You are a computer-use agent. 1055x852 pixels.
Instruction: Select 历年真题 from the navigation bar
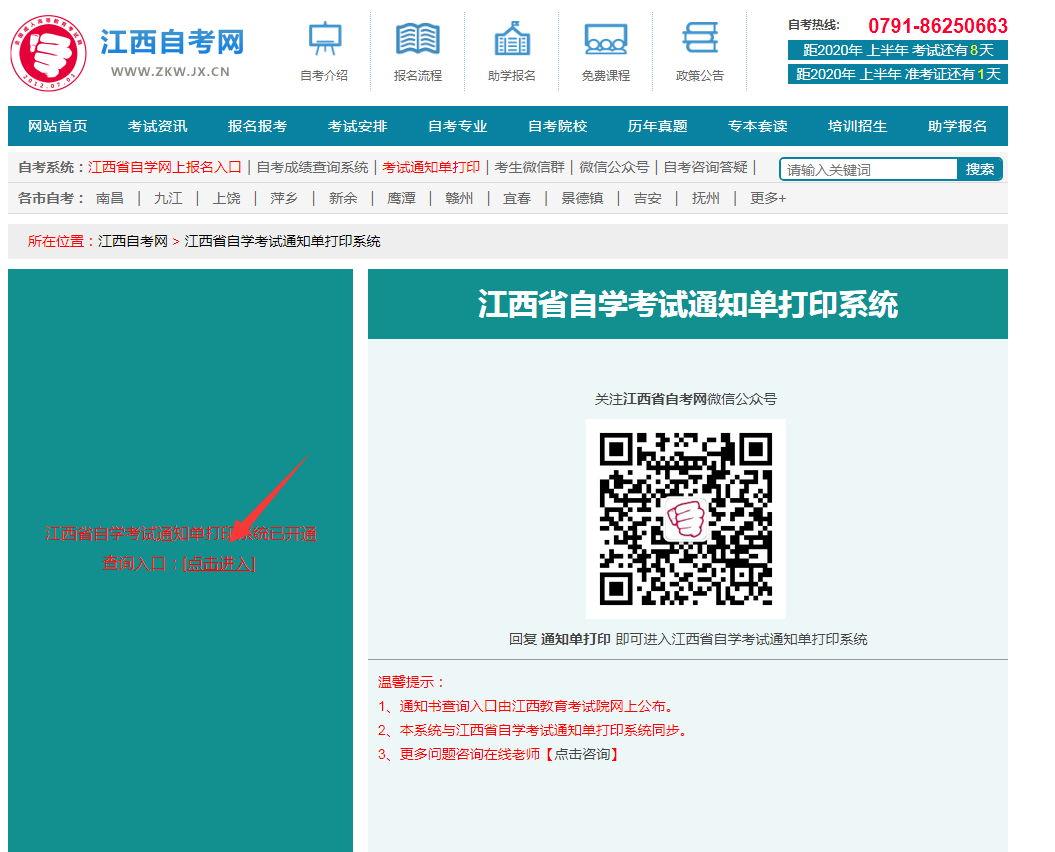pos(658,126)
